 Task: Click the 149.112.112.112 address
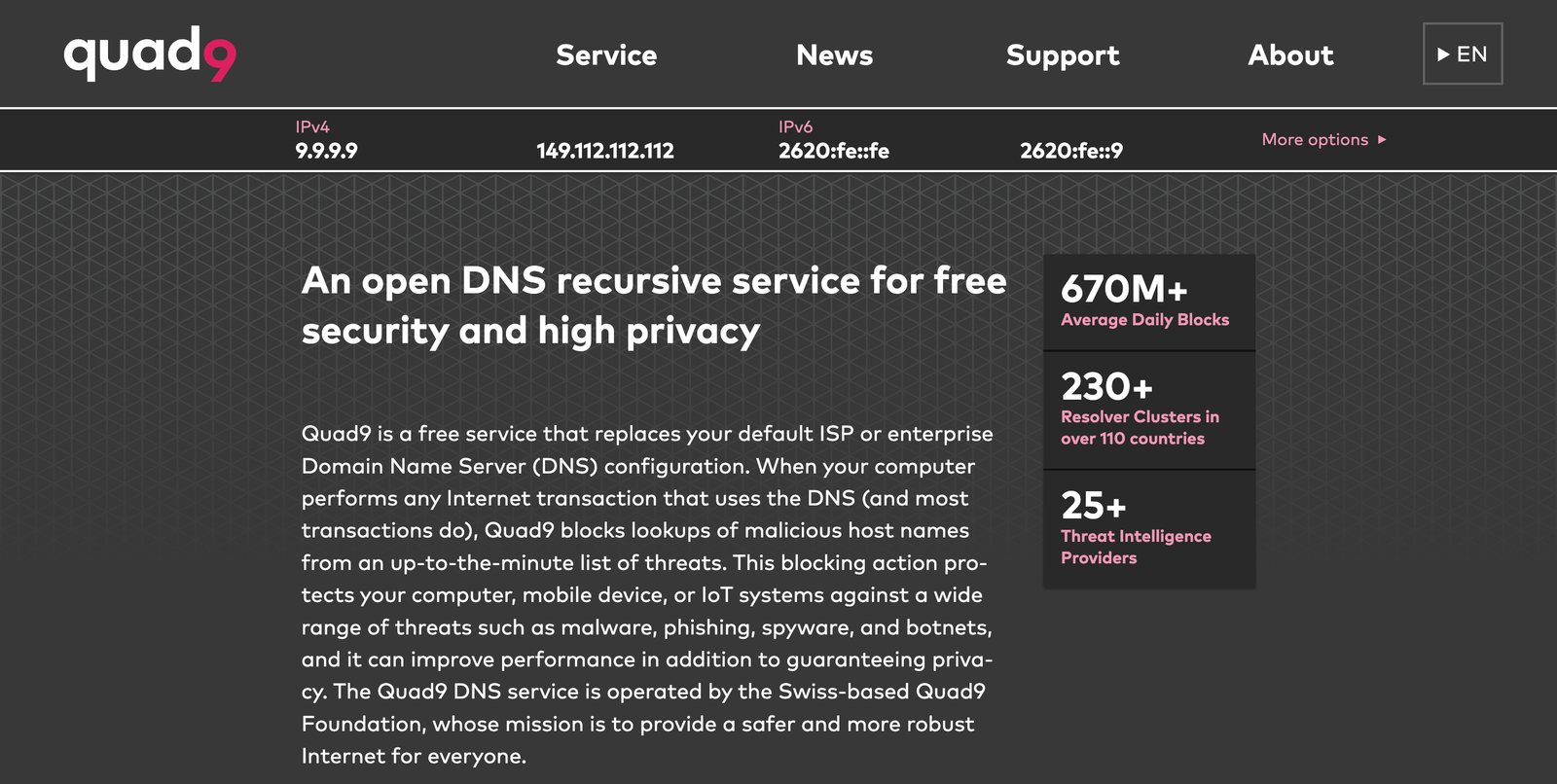[x=605, y=151]
